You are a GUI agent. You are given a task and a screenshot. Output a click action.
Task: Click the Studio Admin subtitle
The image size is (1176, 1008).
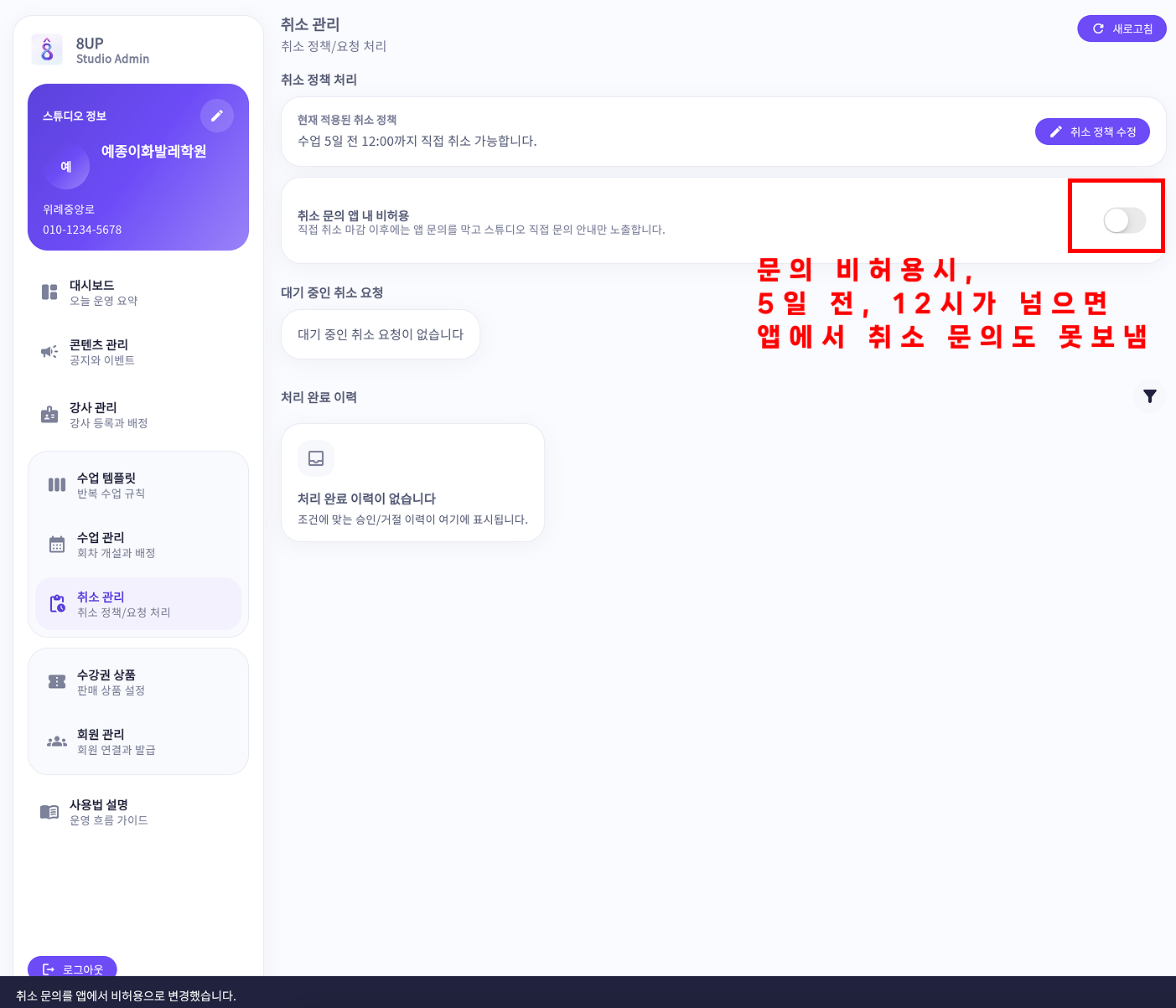(x=112, y=59)
